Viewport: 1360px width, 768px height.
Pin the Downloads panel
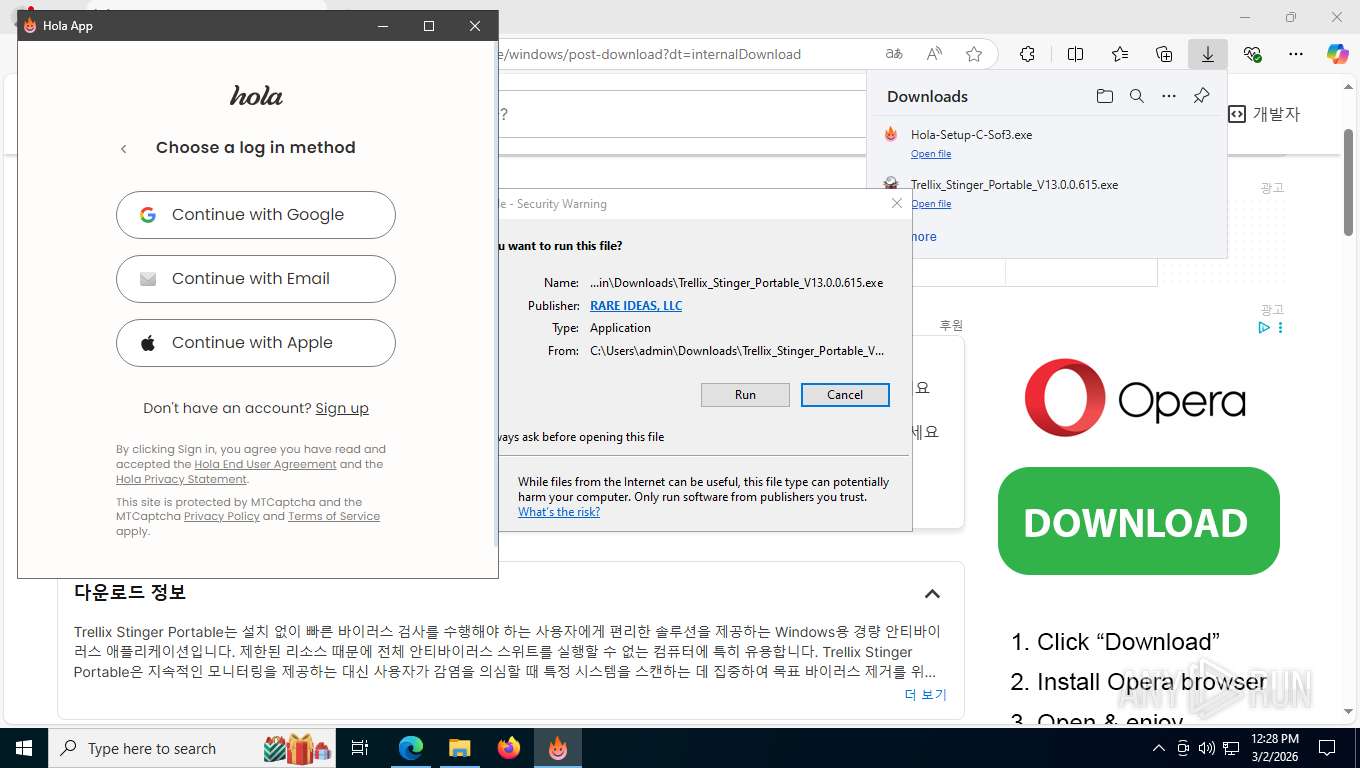(x=1202, y=96)
